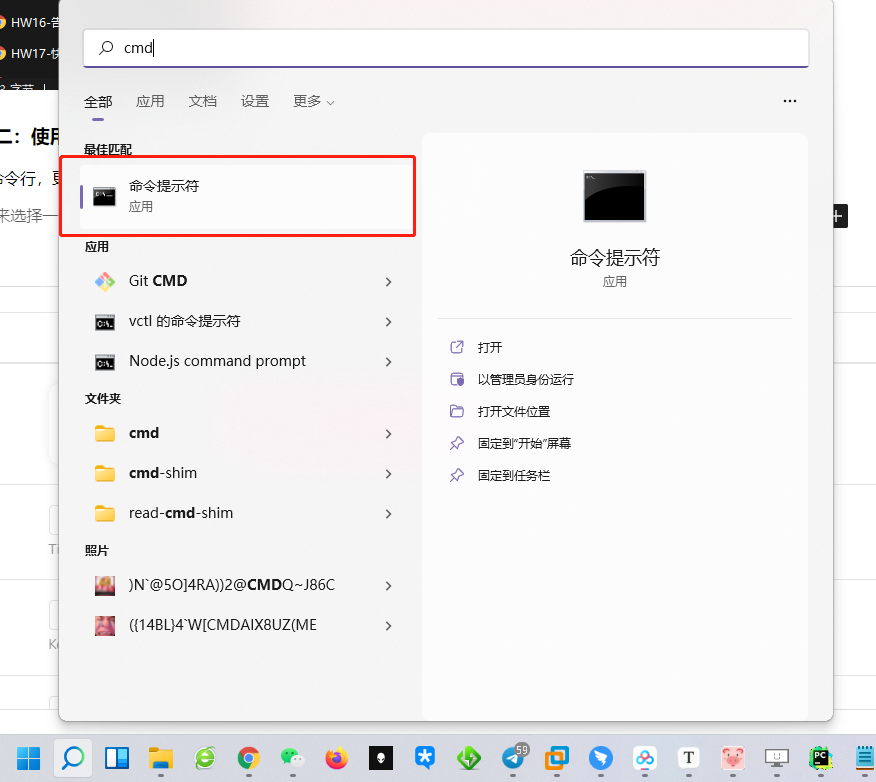Click the )N`@5O]4RA))2@CMDQ~J86C photo result
The height and width of the screenshot is (782, 876).
click(232, 585)
